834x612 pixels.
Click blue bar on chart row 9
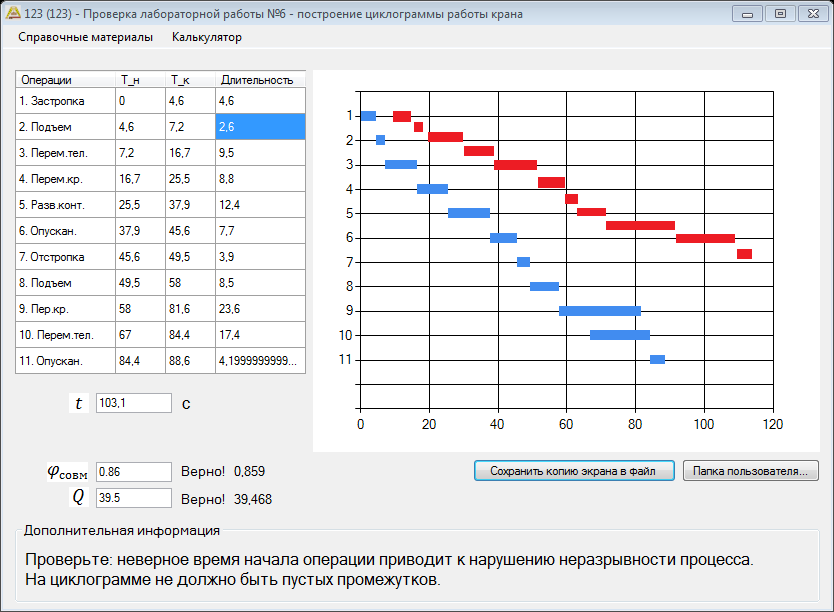(x=600, y=311)
